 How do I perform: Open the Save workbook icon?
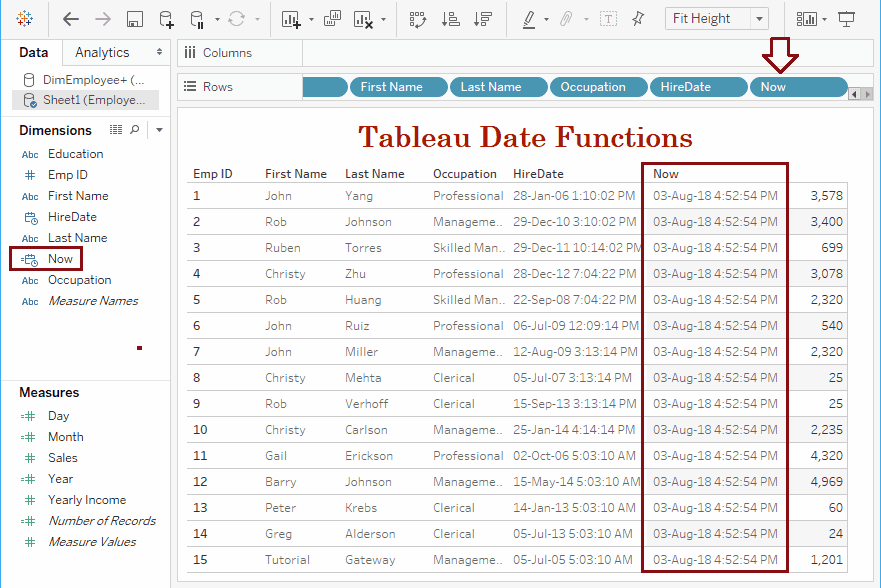point(135,18)
